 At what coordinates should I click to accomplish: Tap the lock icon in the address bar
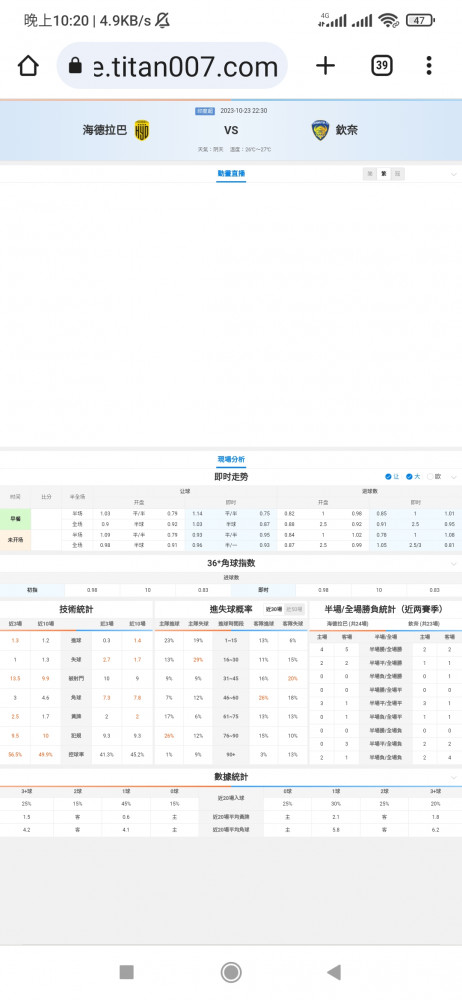point(75,66)
